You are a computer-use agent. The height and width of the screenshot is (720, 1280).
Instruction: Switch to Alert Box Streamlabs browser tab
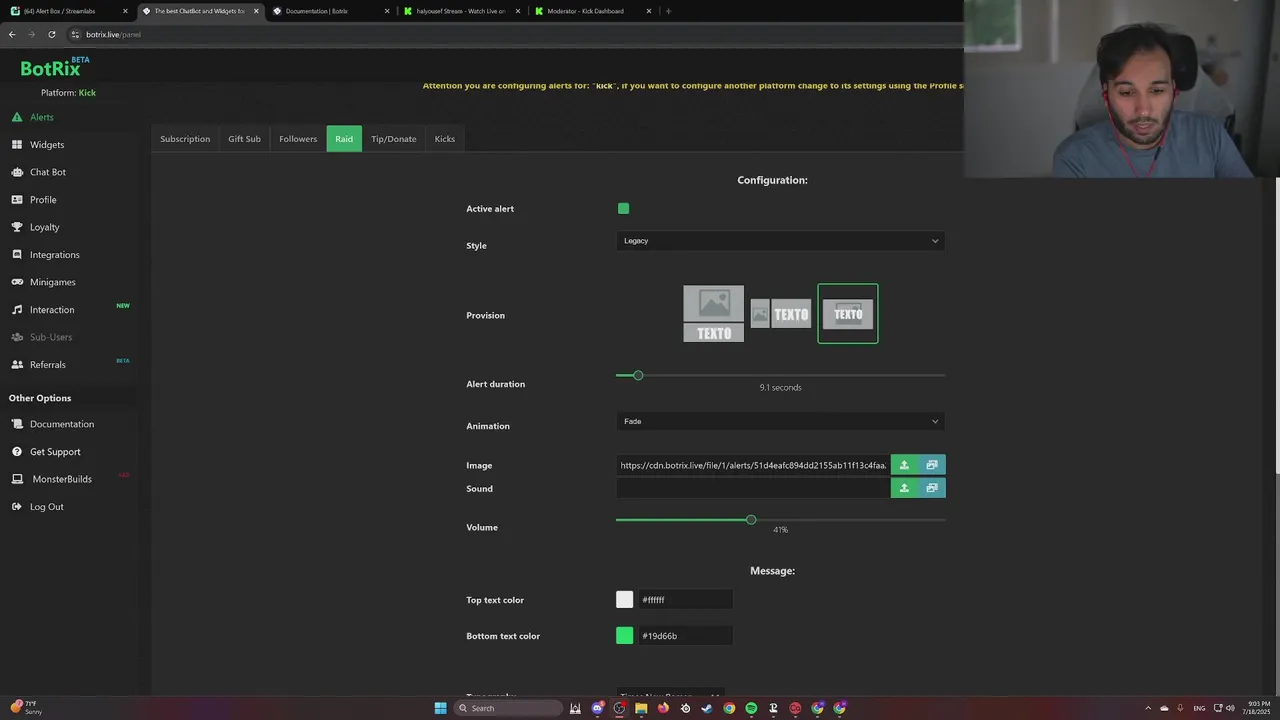[66, 11]
